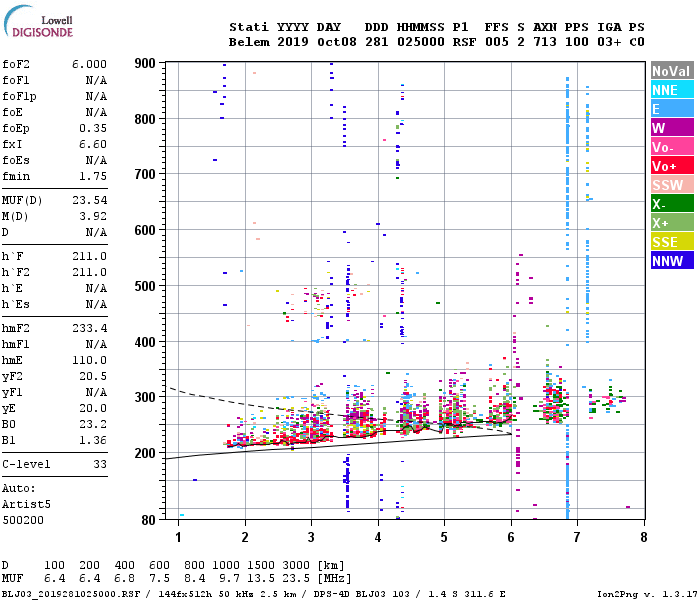The width and height of the screenshot is (700, 600).
Task: Select the NoVal gray legend swatch
Action: 672,71
